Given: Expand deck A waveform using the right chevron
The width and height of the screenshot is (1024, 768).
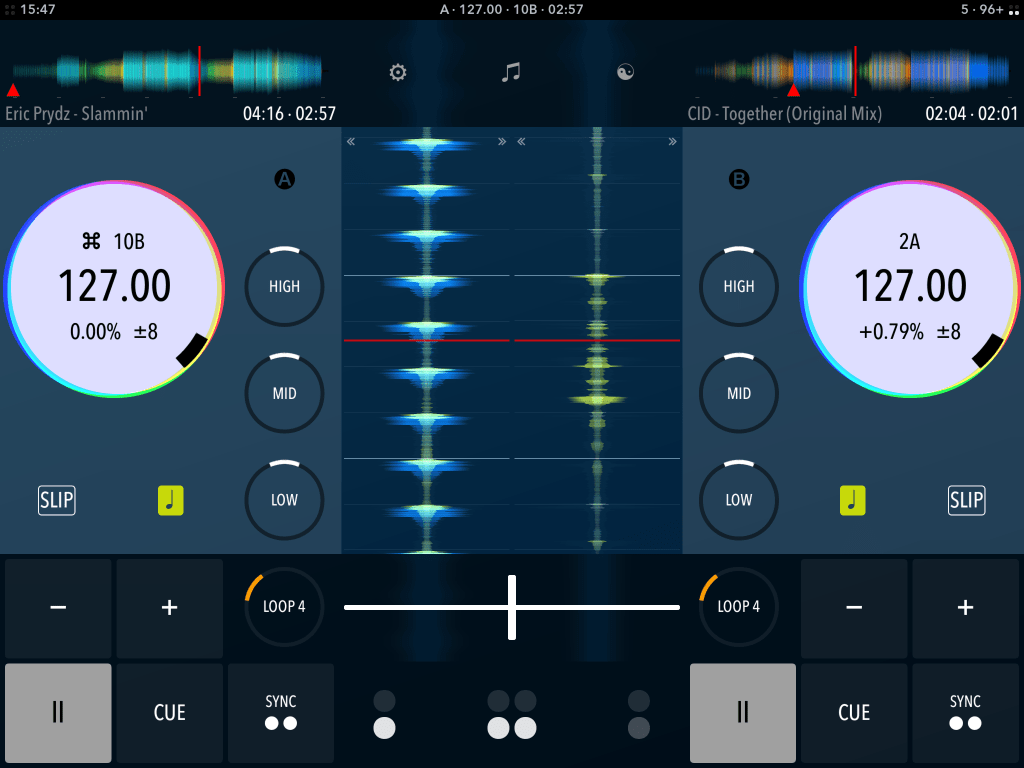Looking at the screenshot, I should 502,141.
